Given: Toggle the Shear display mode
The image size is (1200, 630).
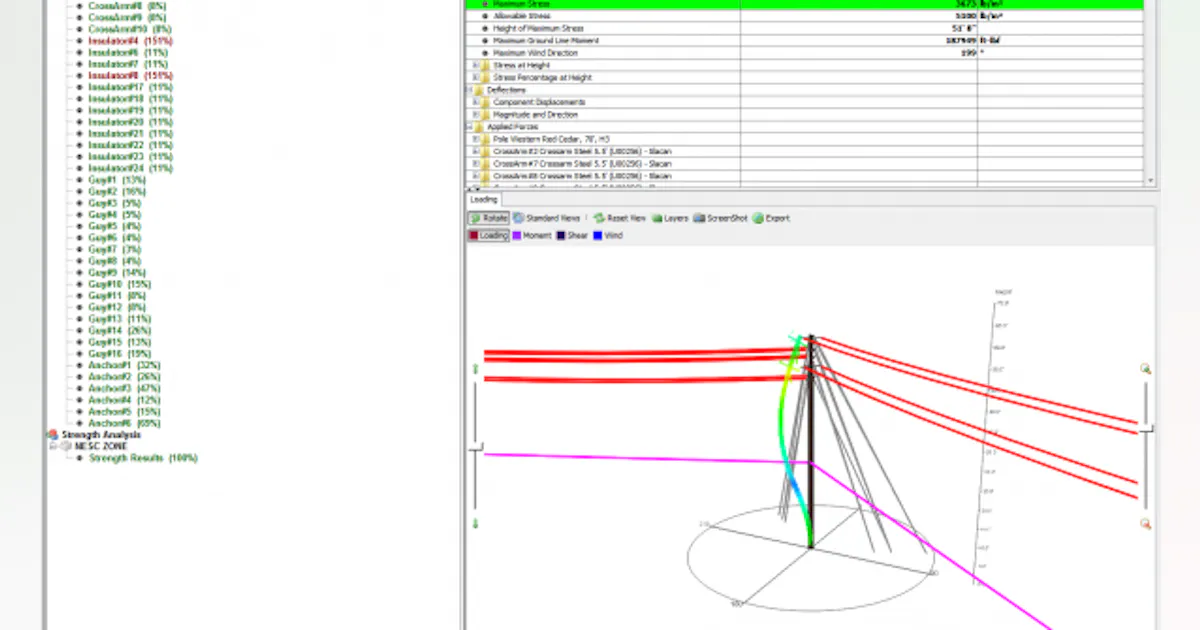Looking at the screenshot, I should tap(573, 236).
